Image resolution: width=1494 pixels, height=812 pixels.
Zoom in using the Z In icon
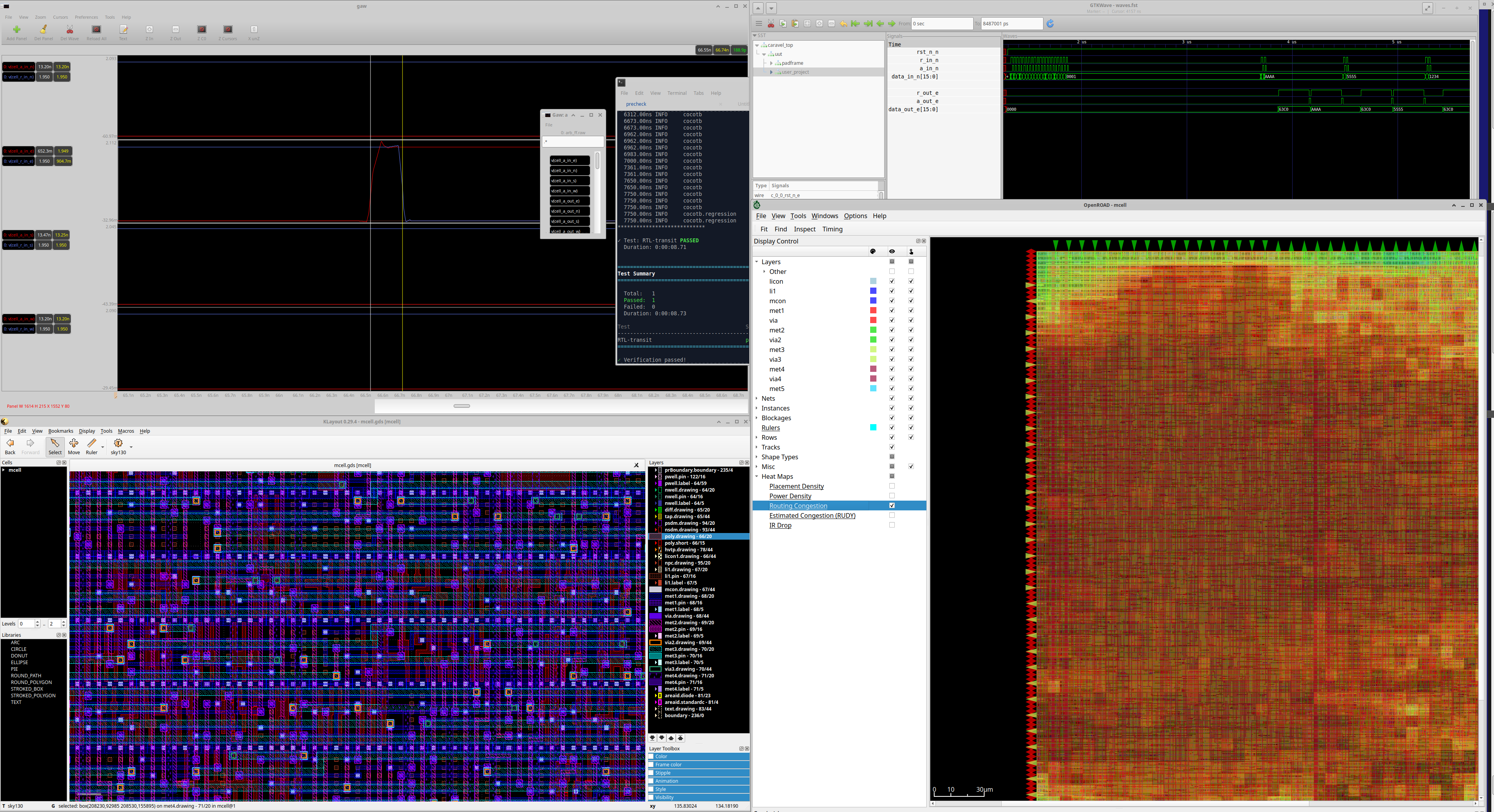pos(149,29)
